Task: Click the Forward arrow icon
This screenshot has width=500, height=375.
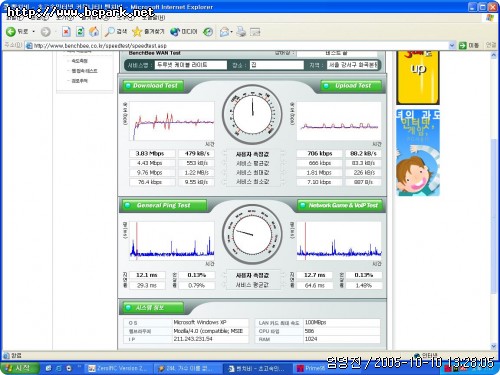Action: point(45,32)
